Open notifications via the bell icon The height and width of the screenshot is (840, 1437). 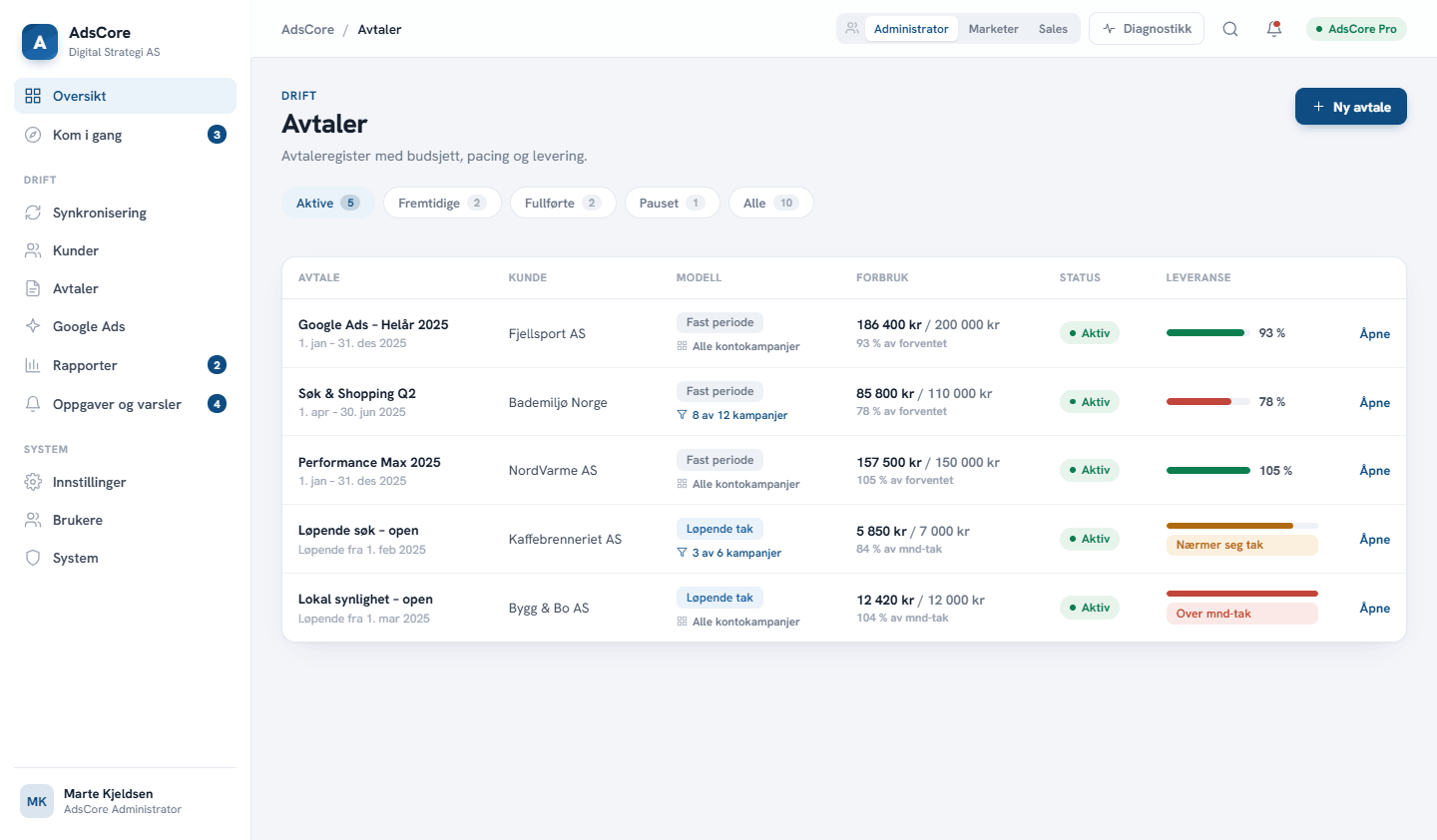pyautogui.click(x=1274, y=29)
